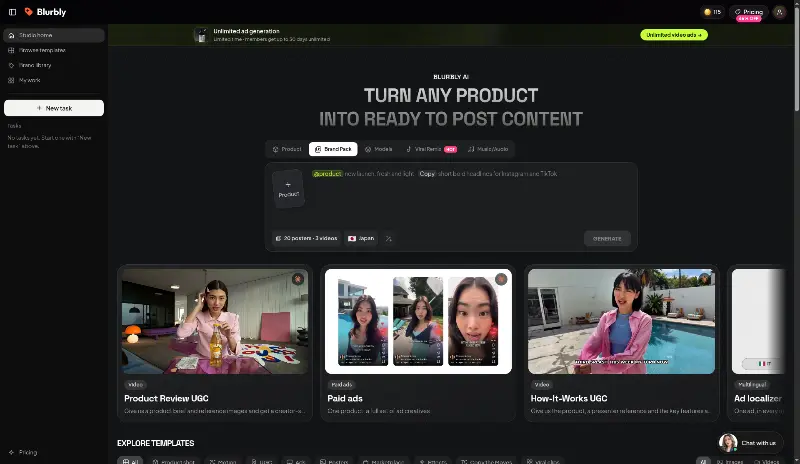Click the GENERATE button
The height and width of the screenshot is (464, 800).
pos(607,238)
